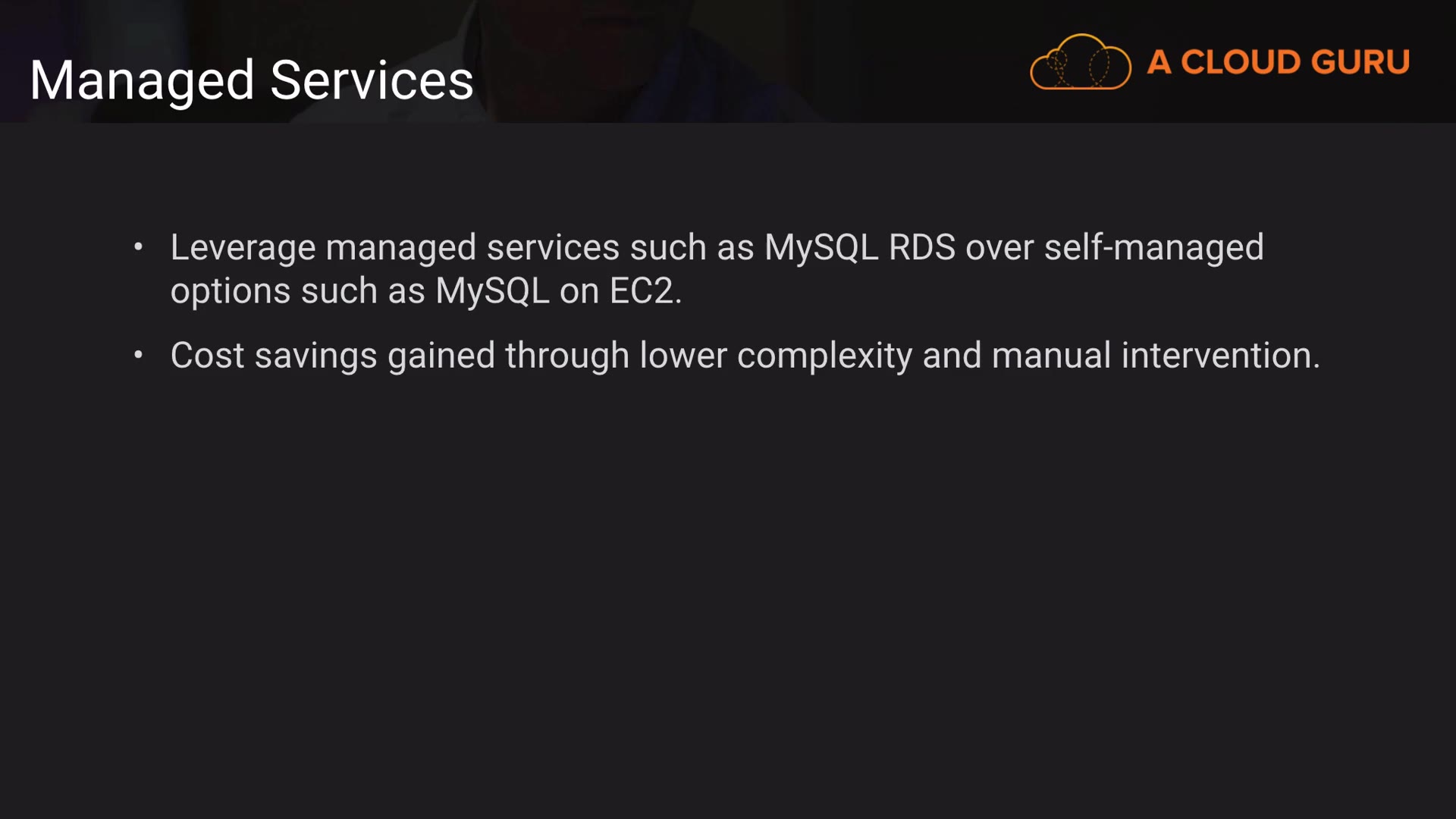Click the word complexity
This screenshot has height=819, width=1456.
point(824,356)
